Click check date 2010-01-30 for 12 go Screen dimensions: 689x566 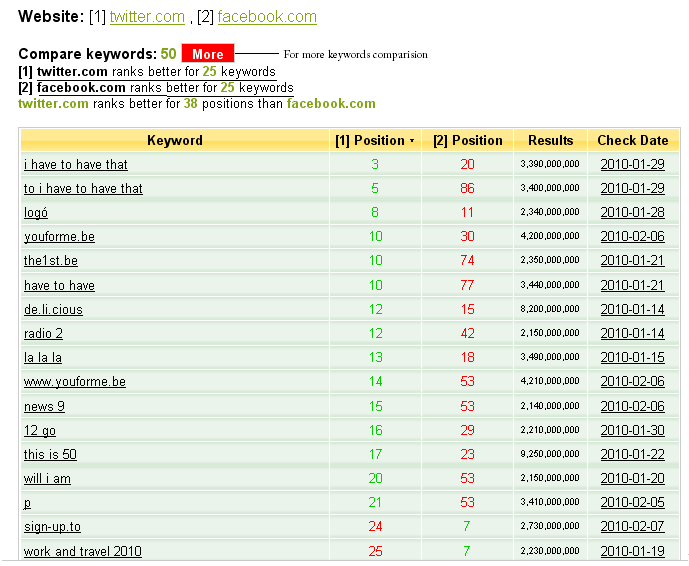pos(633,430)
